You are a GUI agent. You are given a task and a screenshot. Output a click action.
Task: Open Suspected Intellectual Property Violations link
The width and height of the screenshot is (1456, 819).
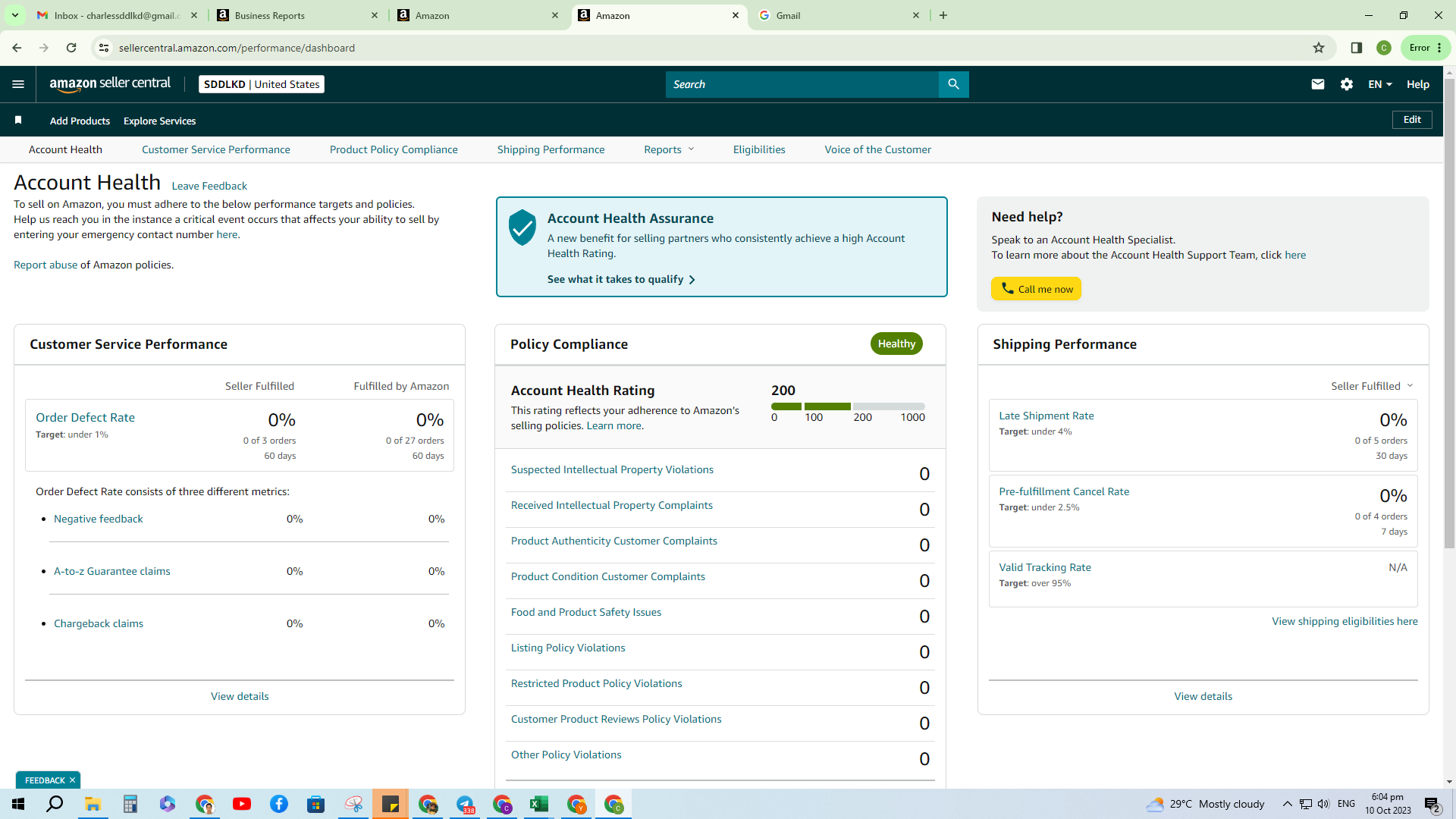tap(612, 469)
